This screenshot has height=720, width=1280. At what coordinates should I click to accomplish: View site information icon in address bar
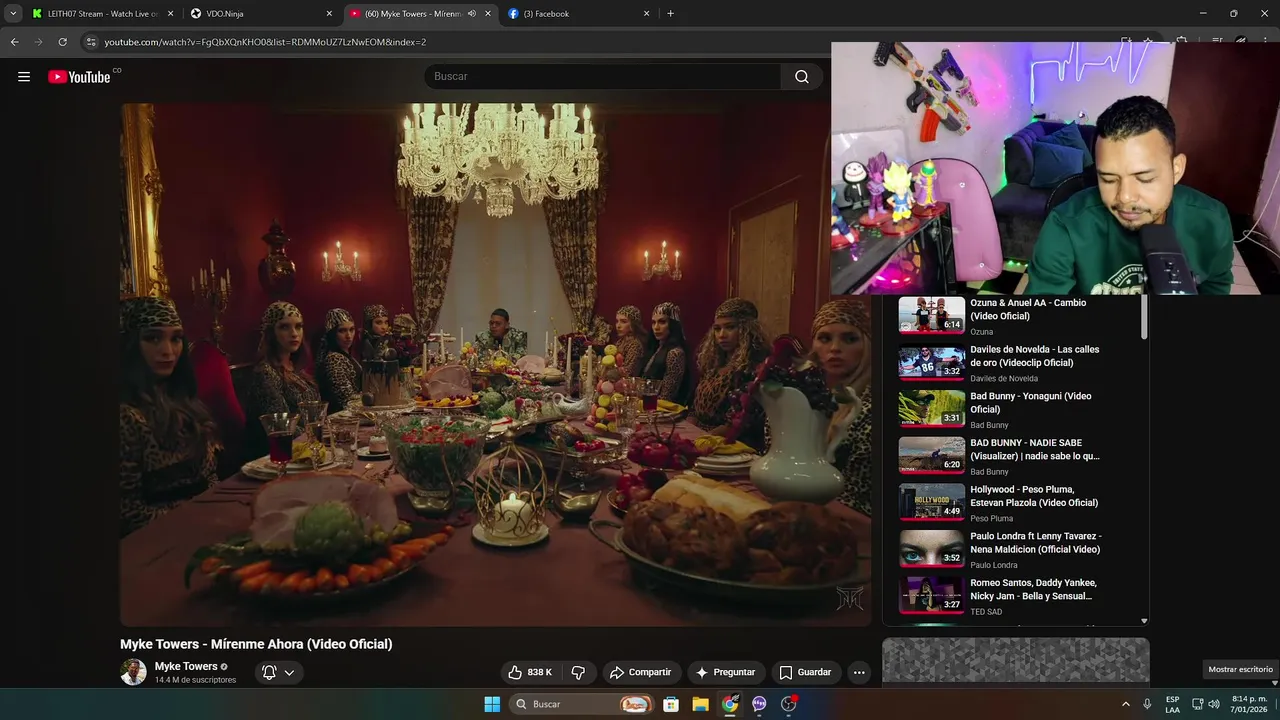92,42
